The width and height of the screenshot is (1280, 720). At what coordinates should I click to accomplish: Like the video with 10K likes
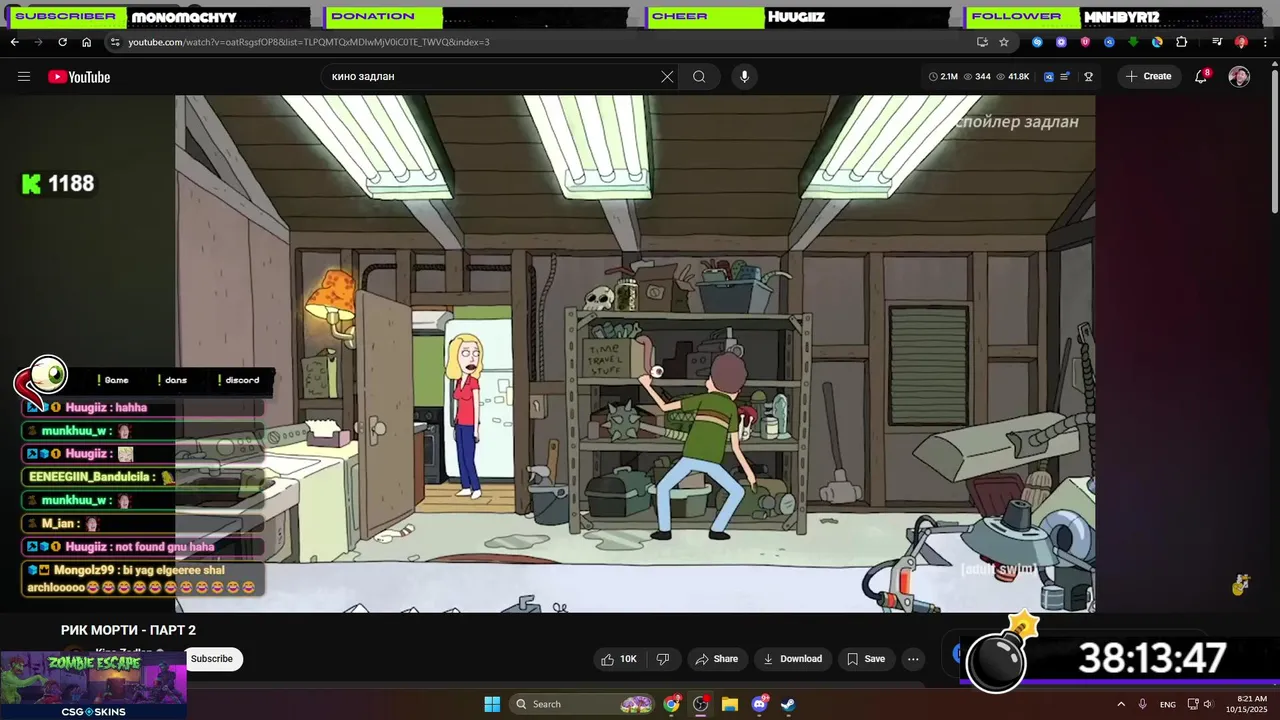pos(618,659)
